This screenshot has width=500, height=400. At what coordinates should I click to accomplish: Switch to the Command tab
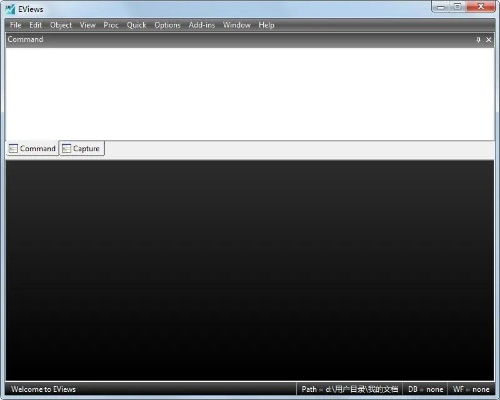tap(32, 148)
